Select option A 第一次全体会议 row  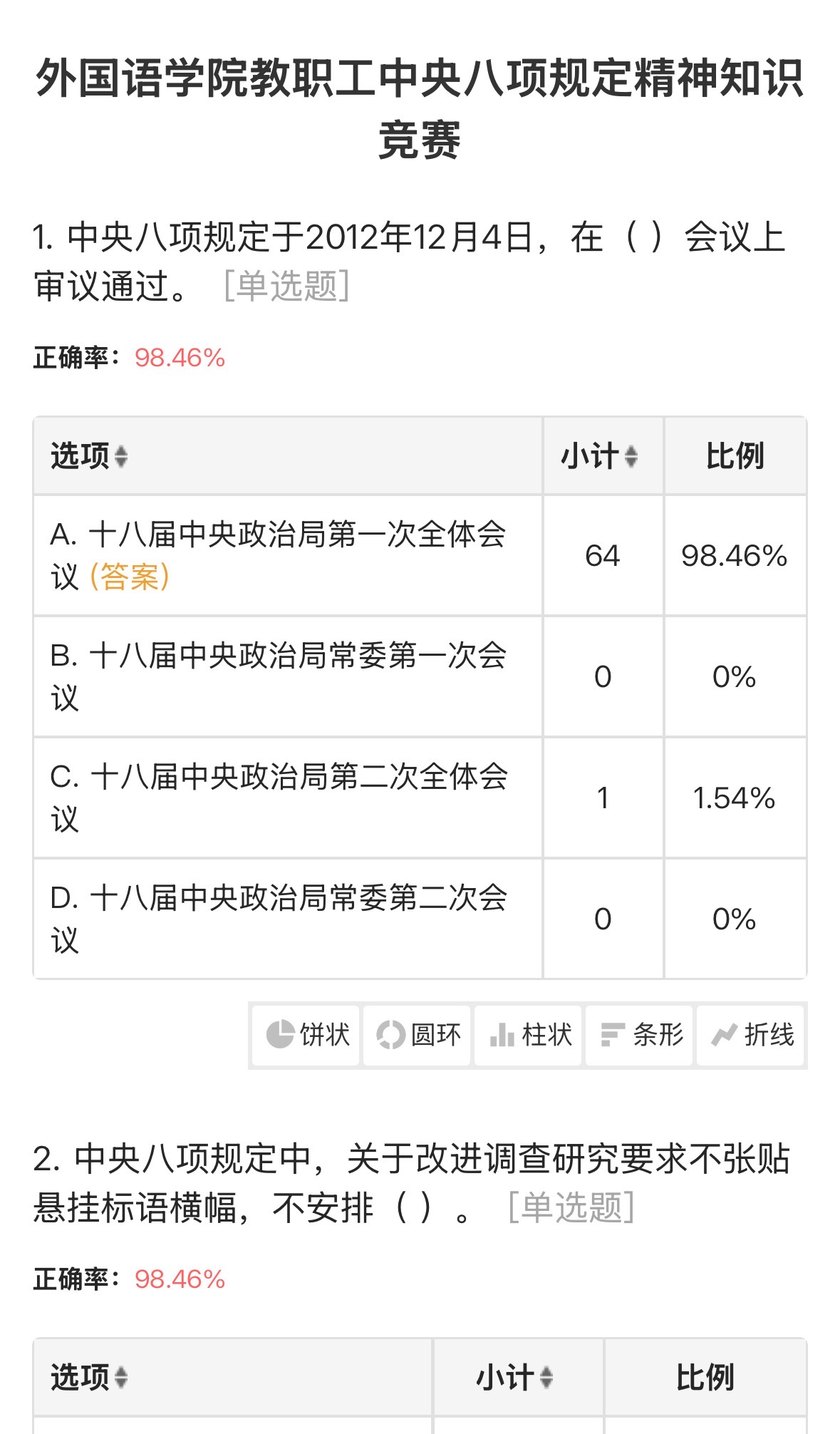[278, 555]
